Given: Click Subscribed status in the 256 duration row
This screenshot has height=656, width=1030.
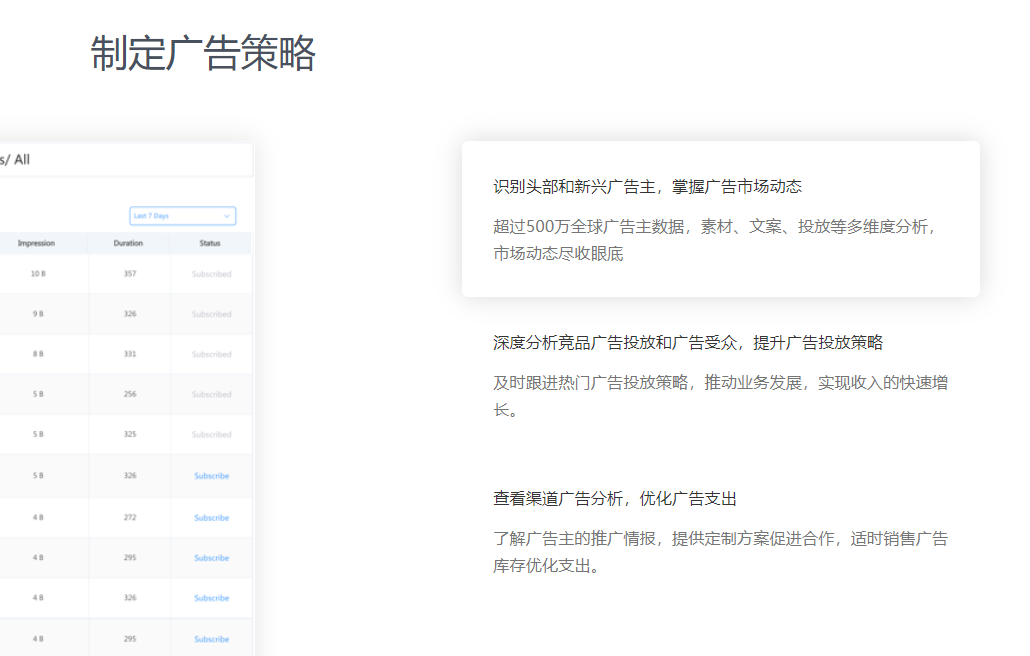Looking at the screenshot, I should point(211,394).
